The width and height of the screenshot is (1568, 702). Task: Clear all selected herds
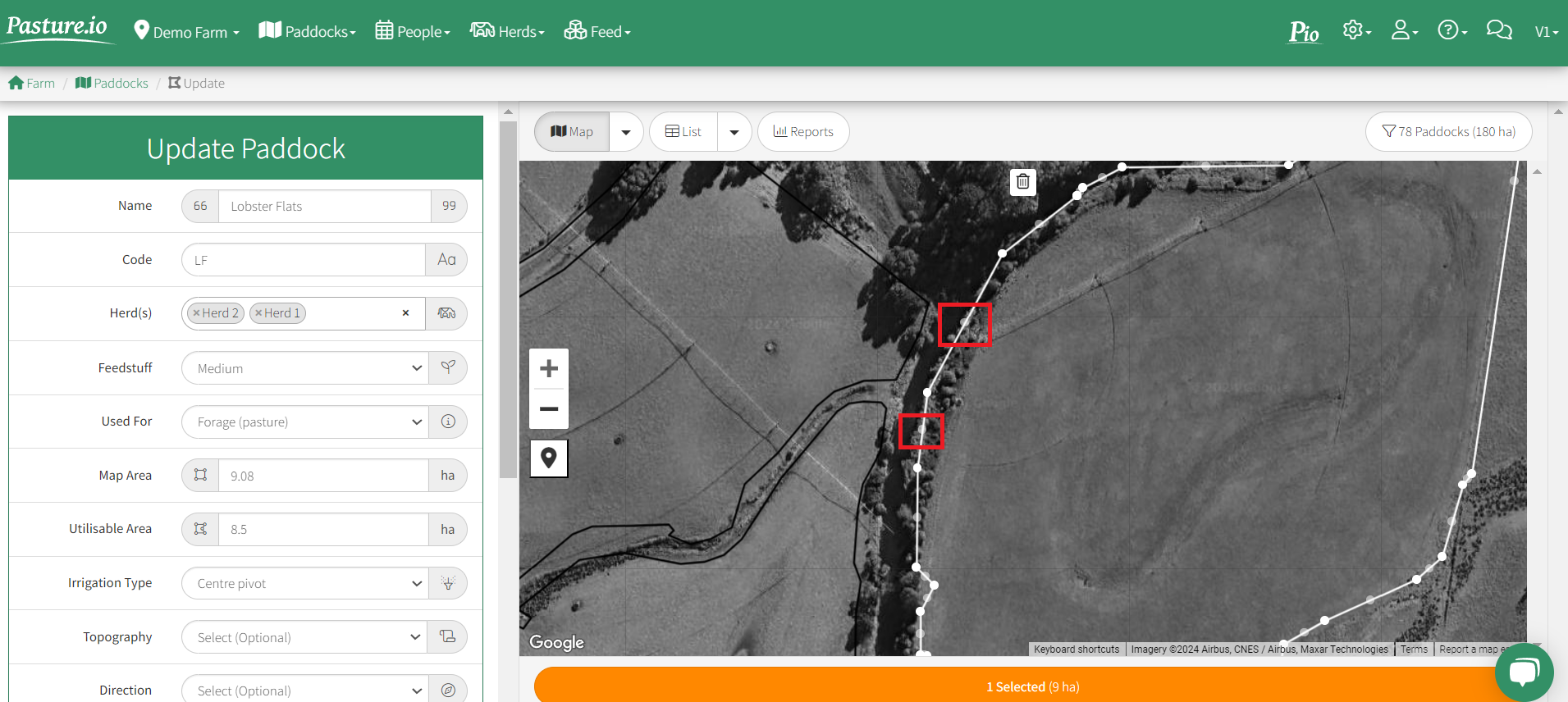[405, 313]
